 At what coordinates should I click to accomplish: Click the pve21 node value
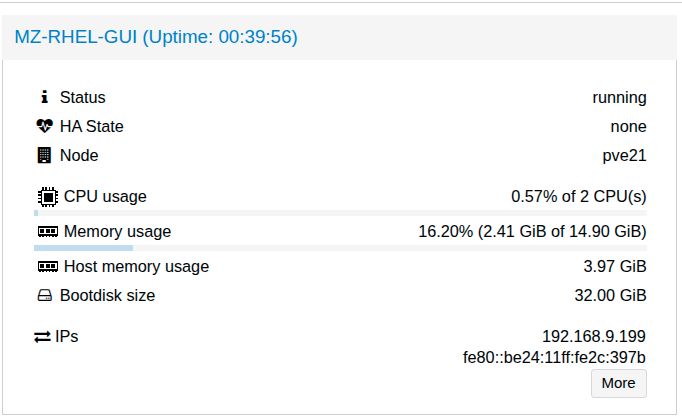click(x=624, y=156)
